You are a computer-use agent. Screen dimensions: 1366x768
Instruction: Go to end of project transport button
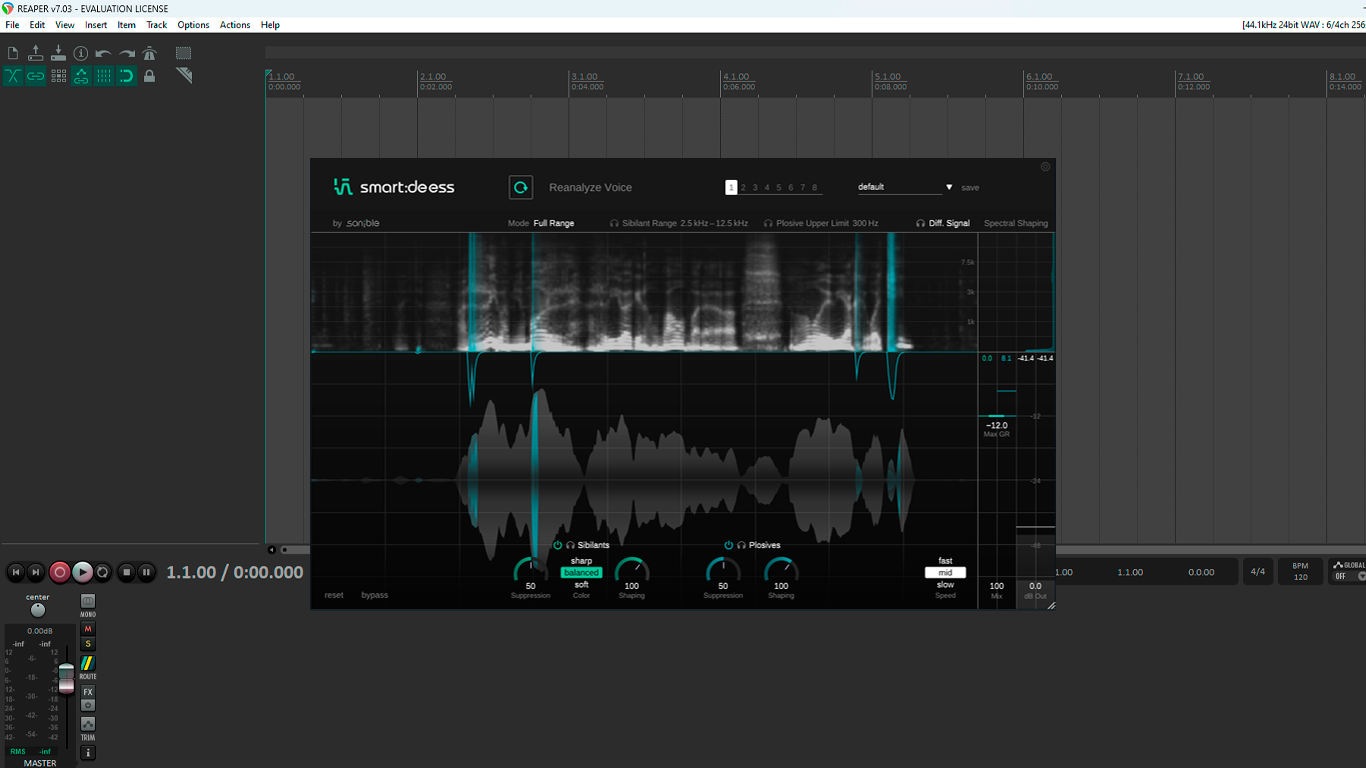[36, 572]
